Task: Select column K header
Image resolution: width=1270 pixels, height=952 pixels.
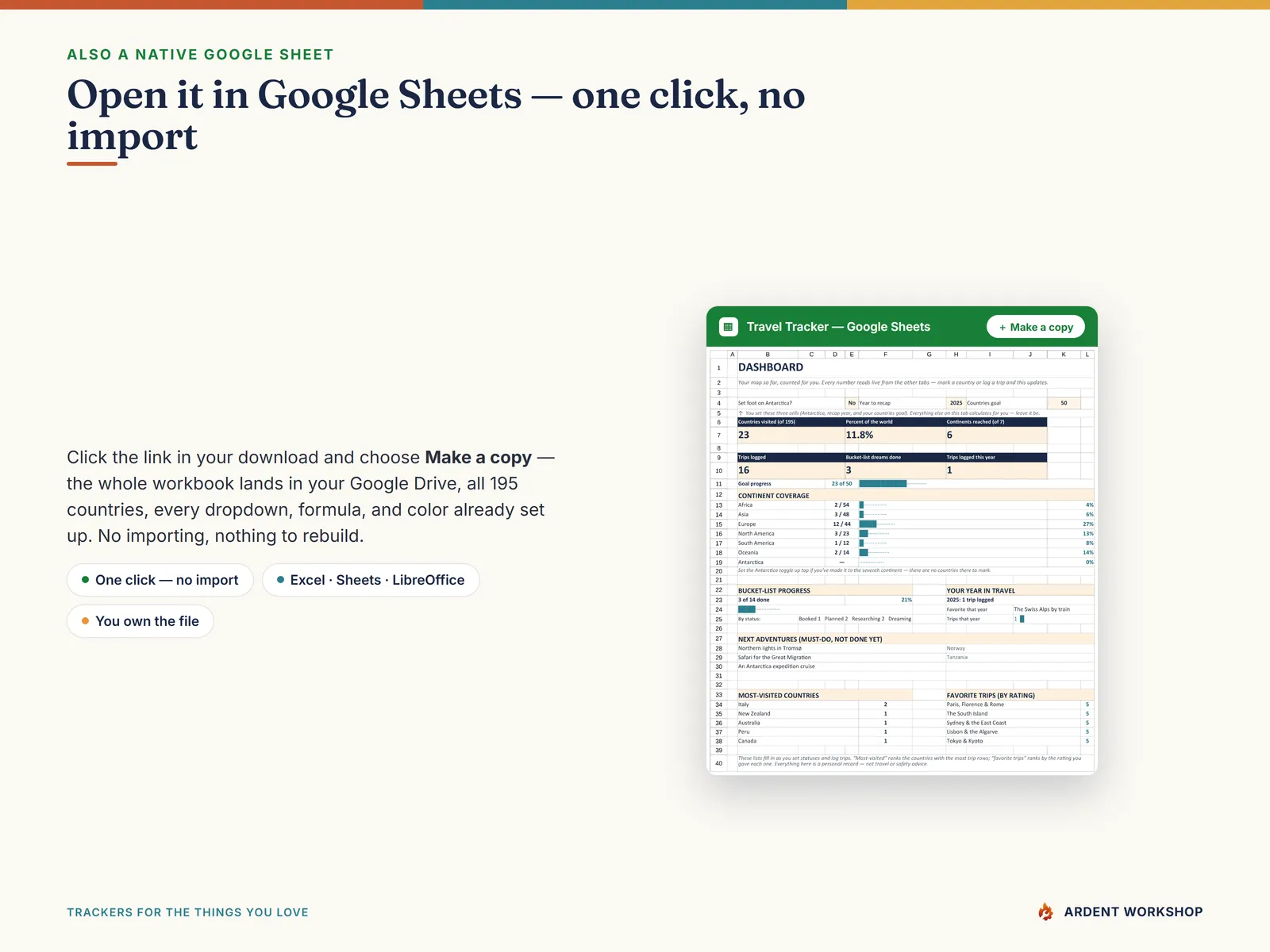Action: 1064,355
